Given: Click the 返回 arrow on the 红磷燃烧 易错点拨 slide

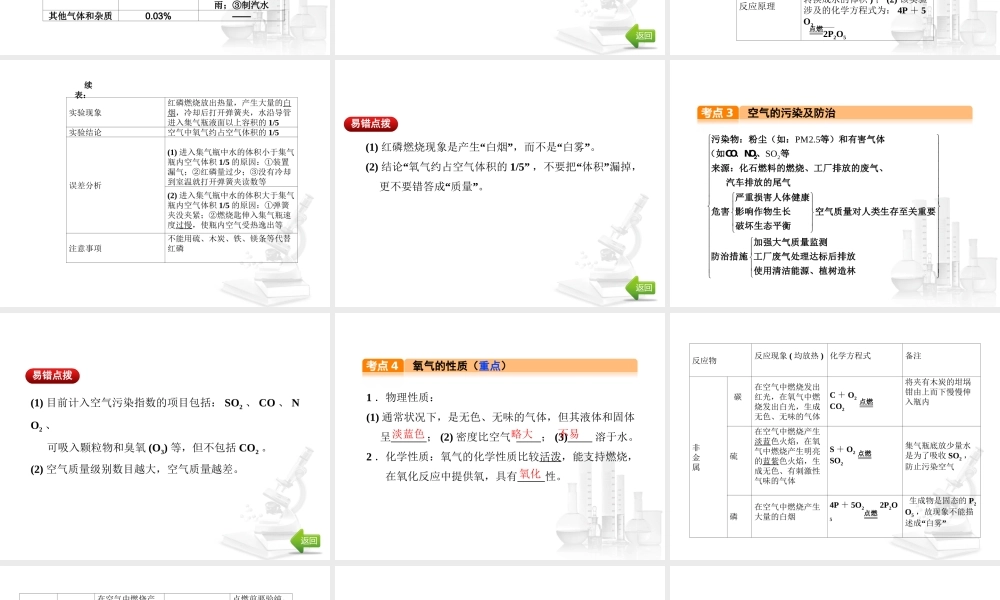Looking at the screenshot, I should click(x=640, y=288).
